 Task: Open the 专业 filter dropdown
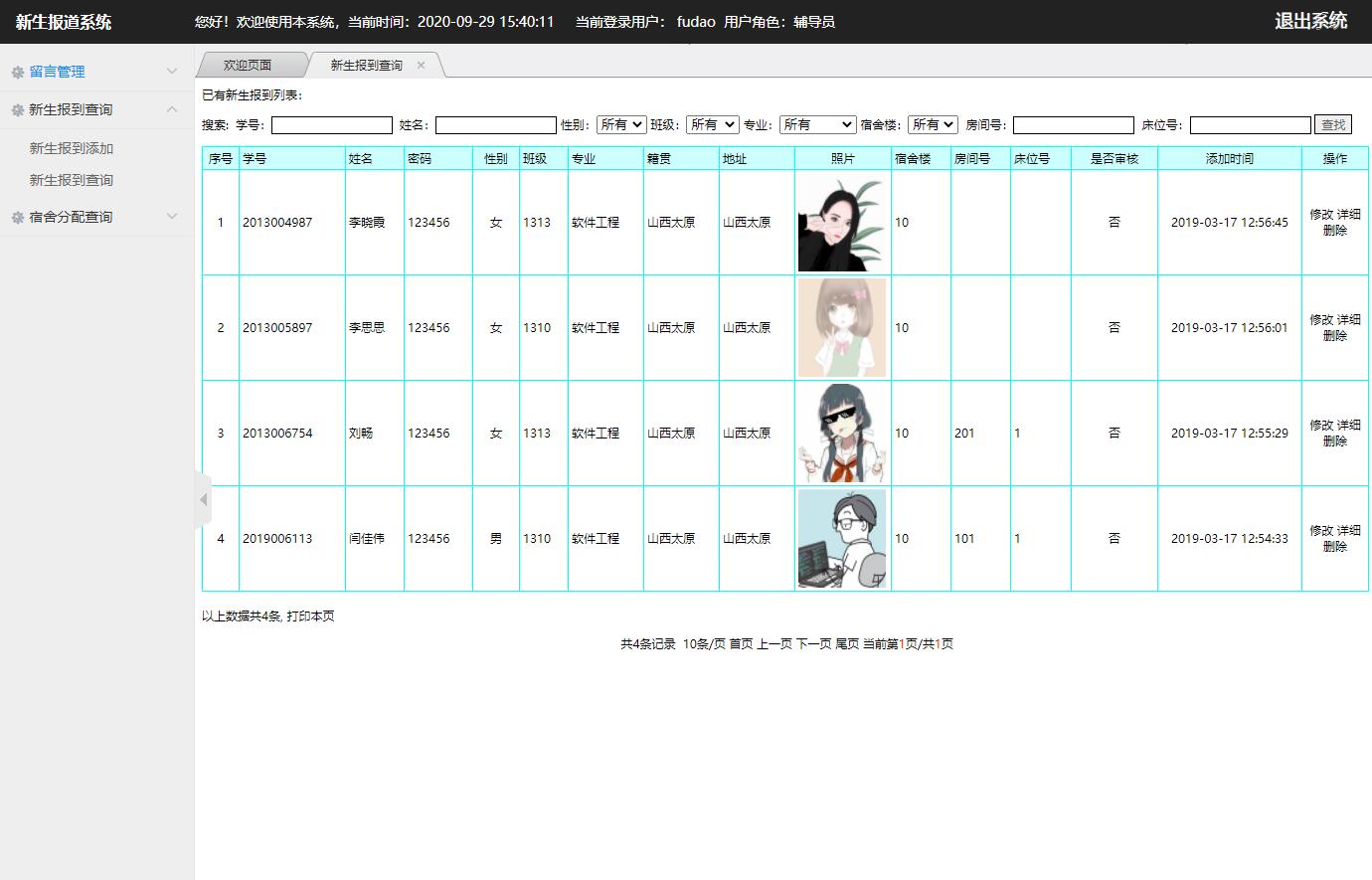(x=817, y=124)
